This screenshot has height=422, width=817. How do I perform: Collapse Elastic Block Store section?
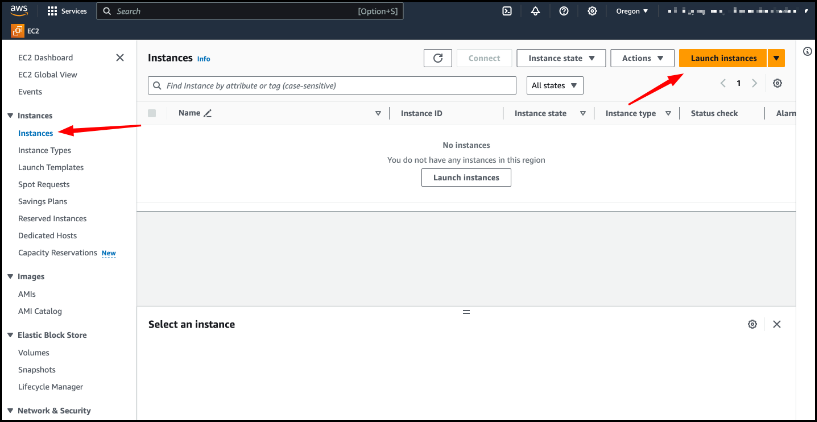pyautogui.click(x=10, y=335)
